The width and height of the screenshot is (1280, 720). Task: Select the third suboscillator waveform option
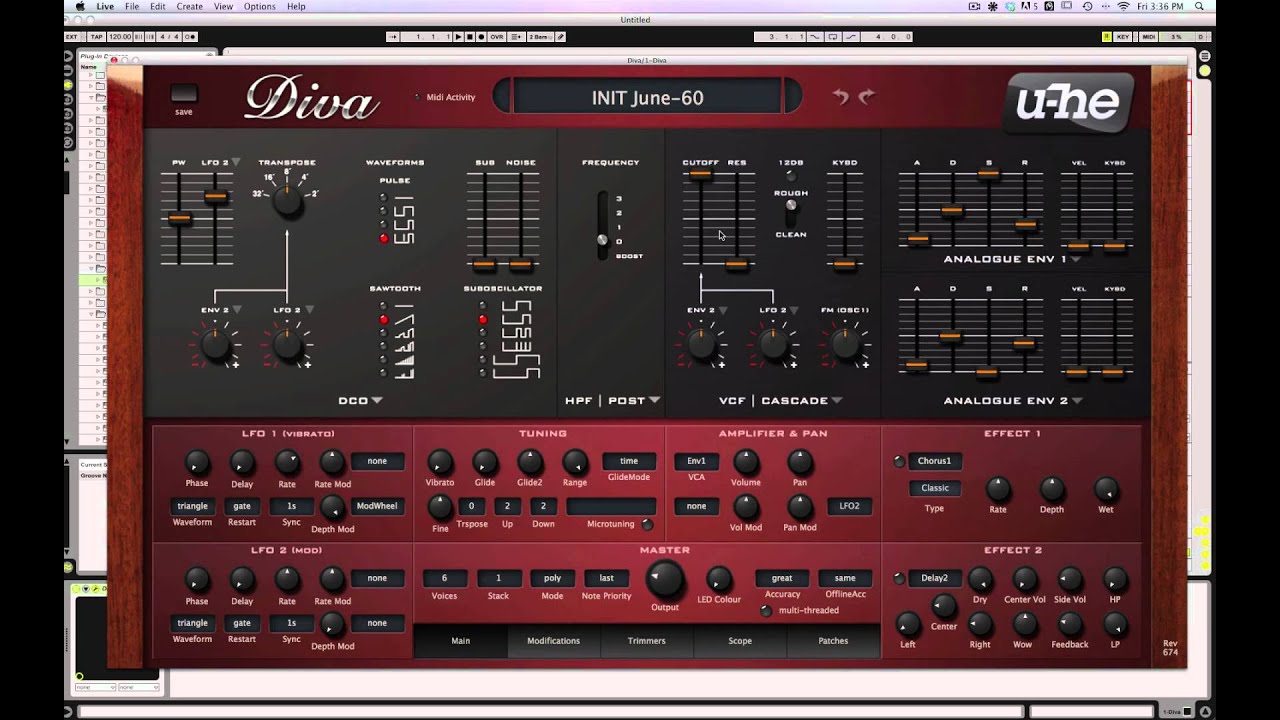483,333
